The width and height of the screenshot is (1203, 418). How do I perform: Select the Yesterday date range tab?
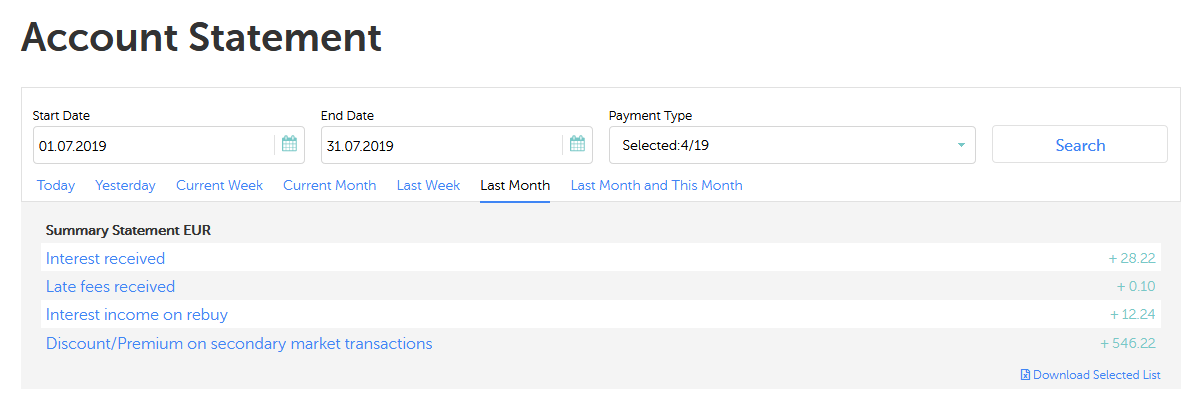(125, 185)
